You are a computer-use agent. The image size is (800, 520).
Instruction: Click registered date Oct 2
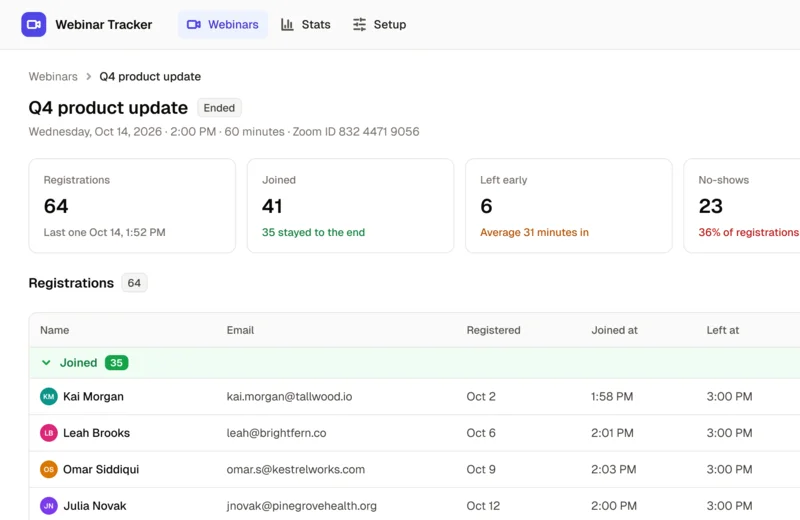tap(481, 397)
